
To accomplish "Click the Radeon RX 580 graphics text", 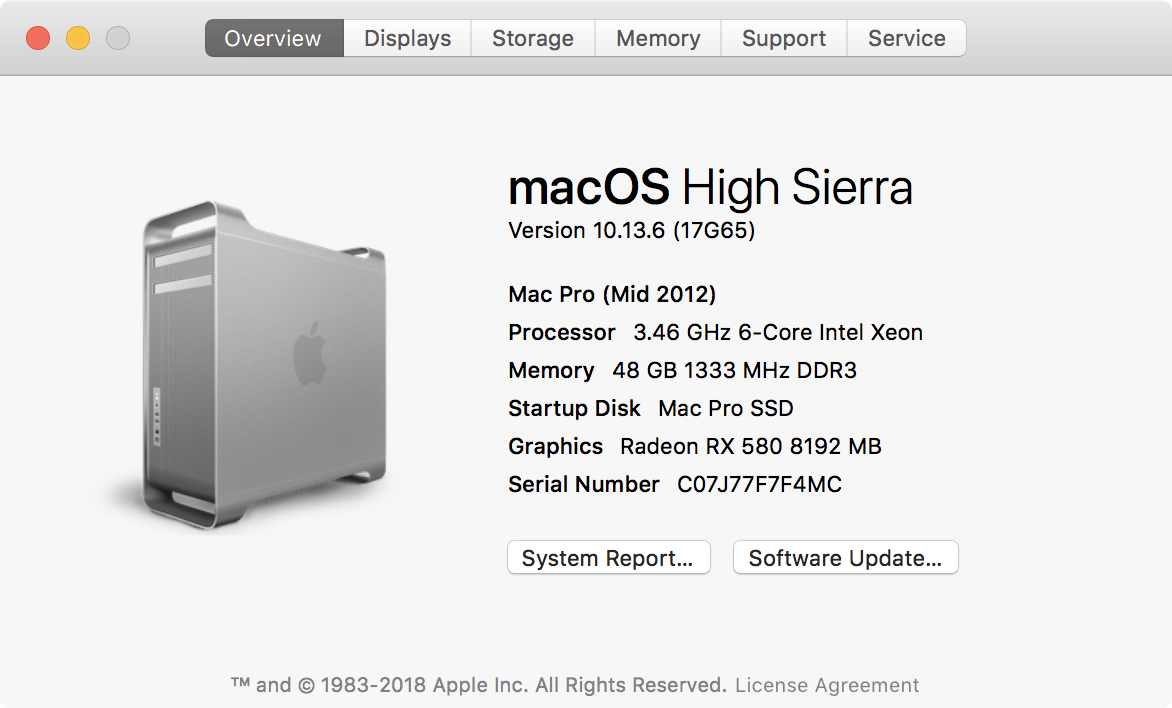I will [x=750, y=446].
